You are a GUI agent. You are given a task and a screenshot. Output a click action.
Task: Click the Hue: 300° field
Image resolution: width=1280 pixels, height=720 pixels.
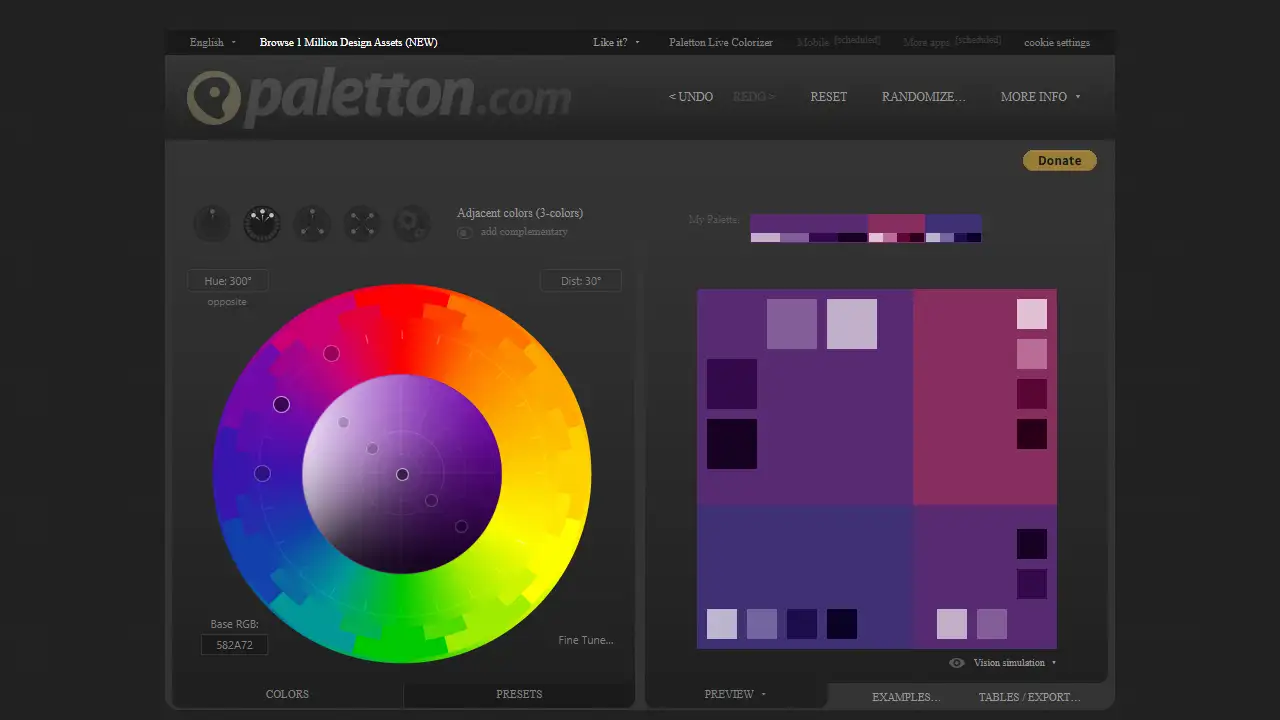227,280
